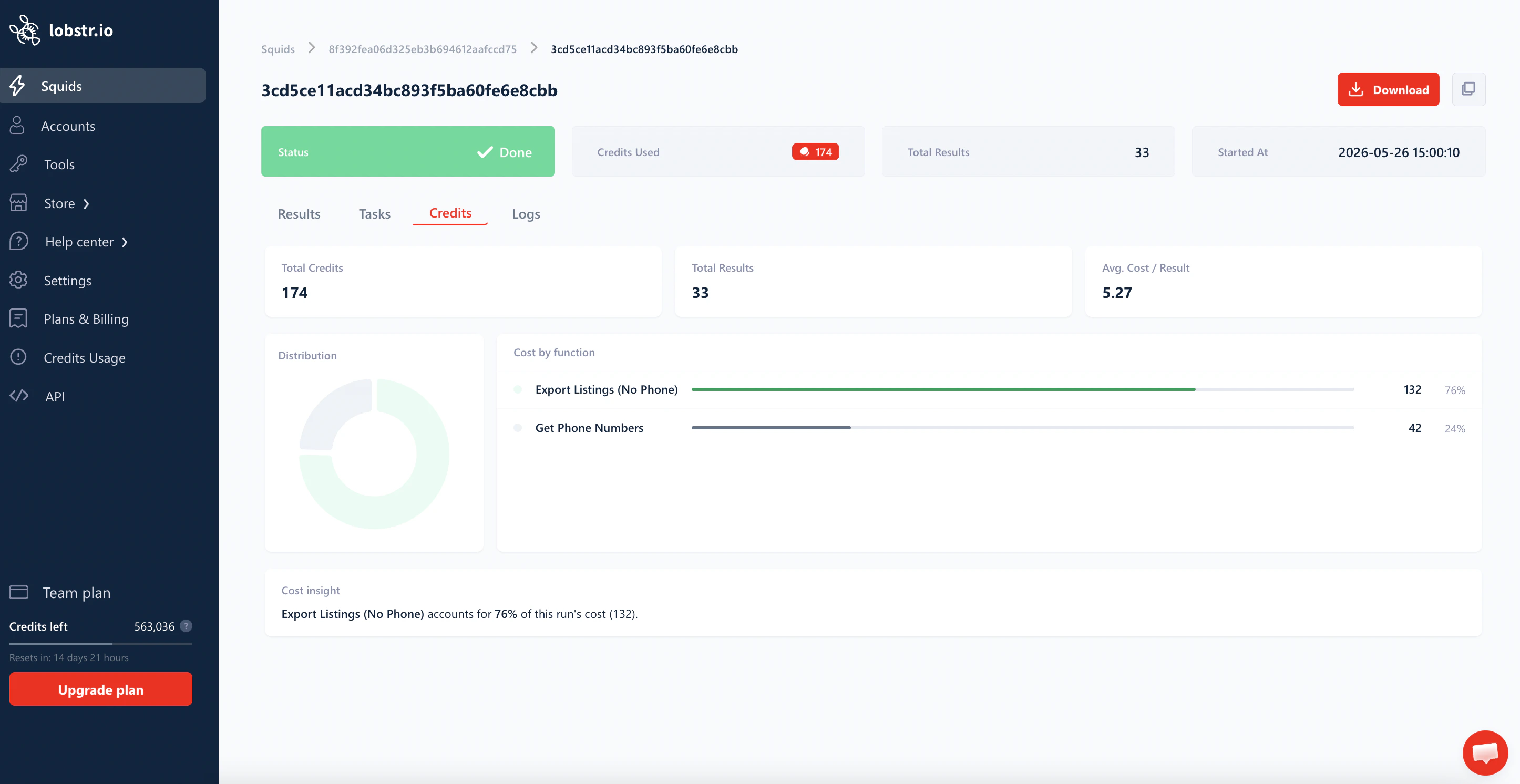This screenshot has width=1520, height=784.
Task: Click the 563,036 credits left value
Action: coord(154,626)
